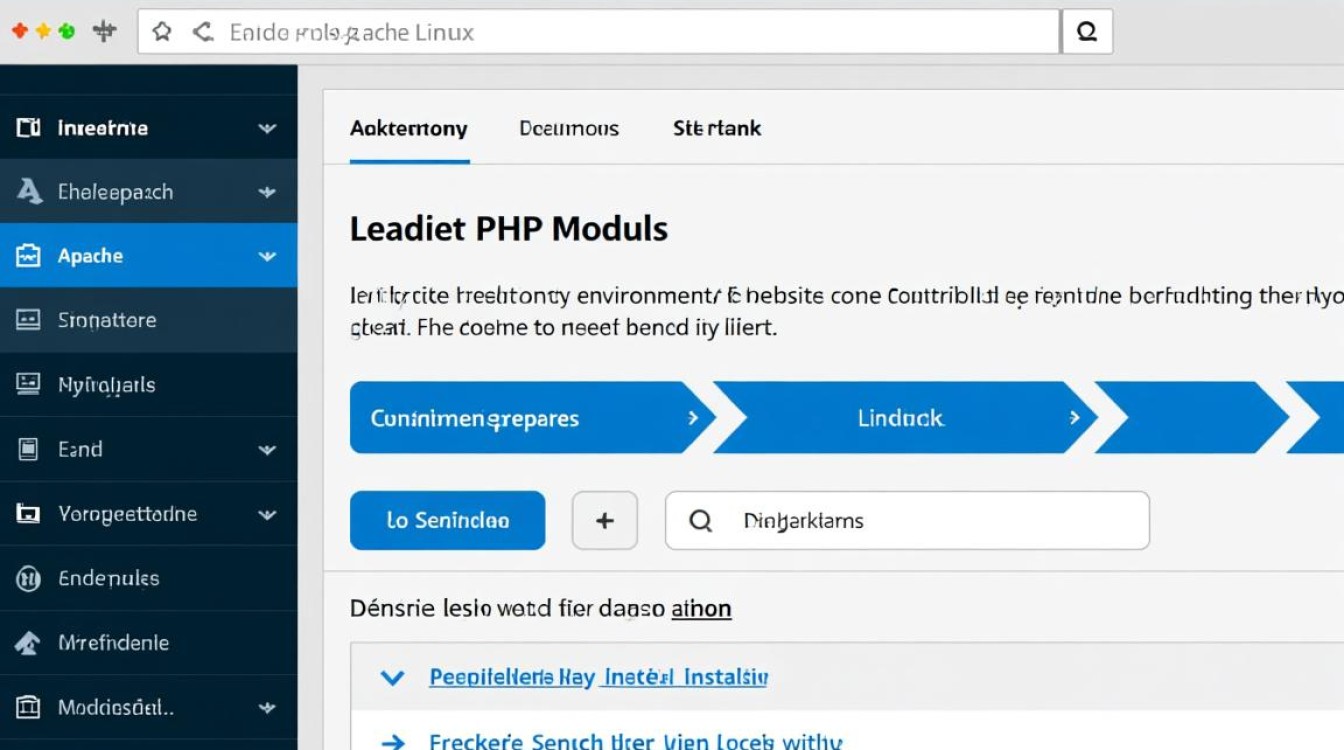Collapse the Peepilelleria Hay disclosure section
The height and width of the screenshot is (750, 1344).
pos(391,677)
